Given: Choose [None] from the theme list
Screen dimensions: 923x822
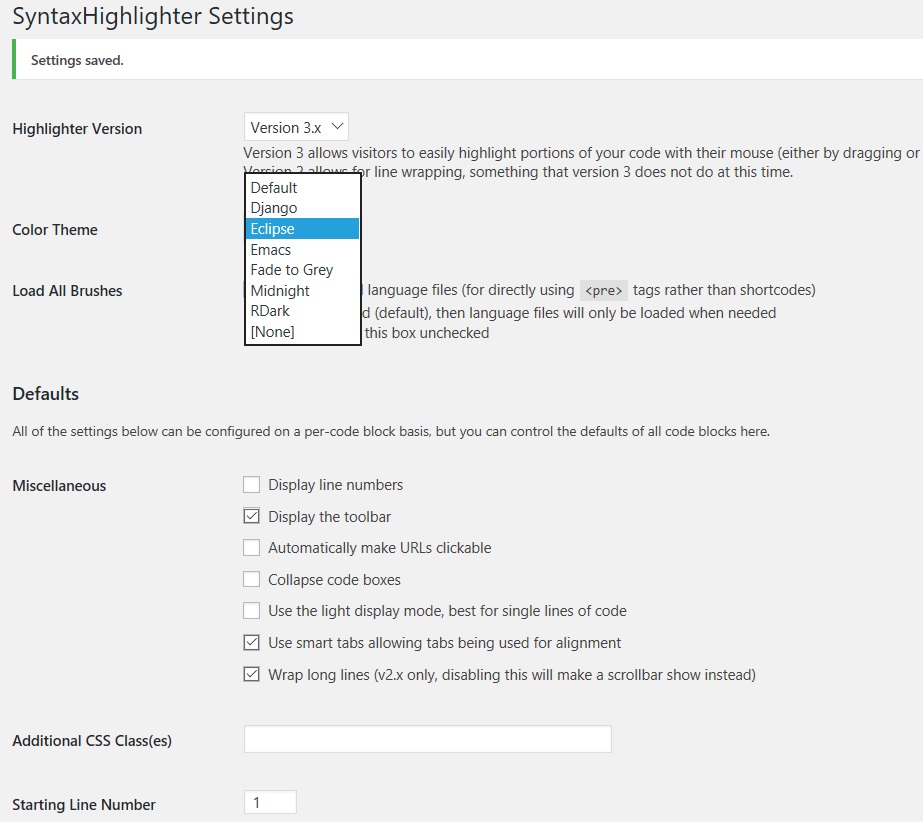Looking at the screenshot, I should tap(302, 332).
